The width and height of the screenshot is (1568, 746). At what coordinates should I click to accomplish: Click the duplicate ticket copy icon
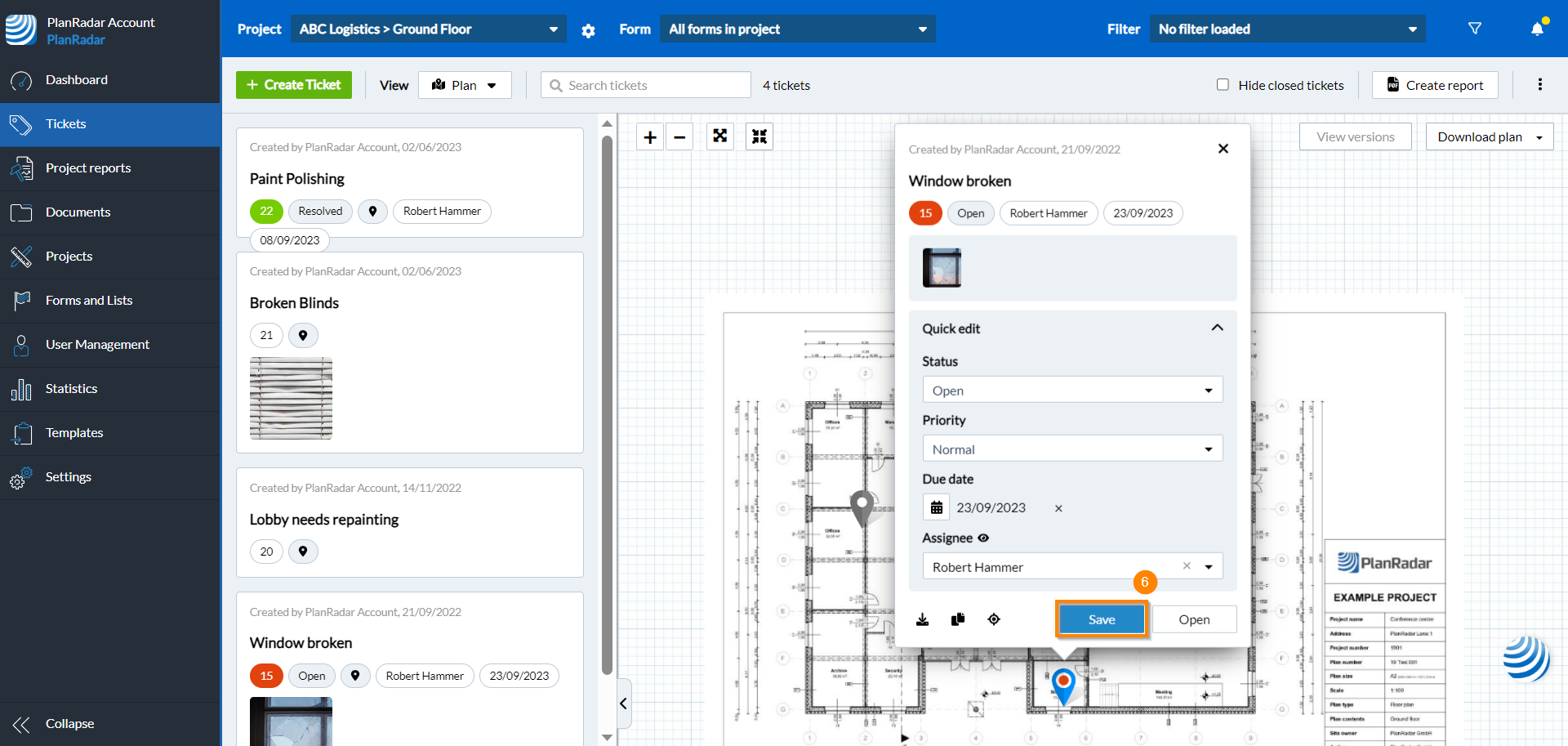[958, 619]
